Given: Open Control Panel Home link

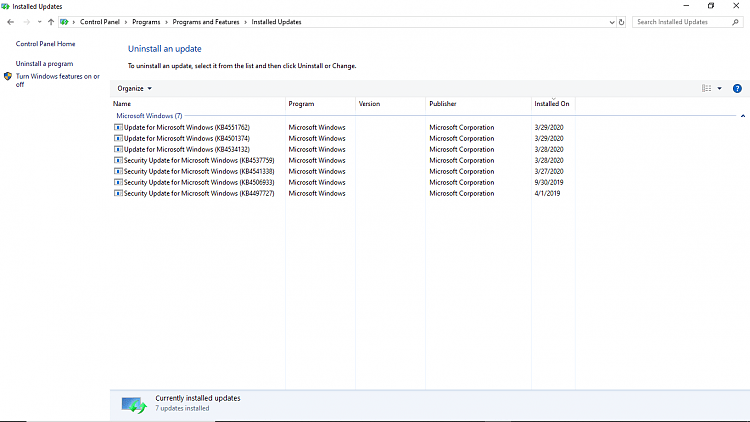Looking at the screenshot, I should pyautogui.click(x=45, y=44).
